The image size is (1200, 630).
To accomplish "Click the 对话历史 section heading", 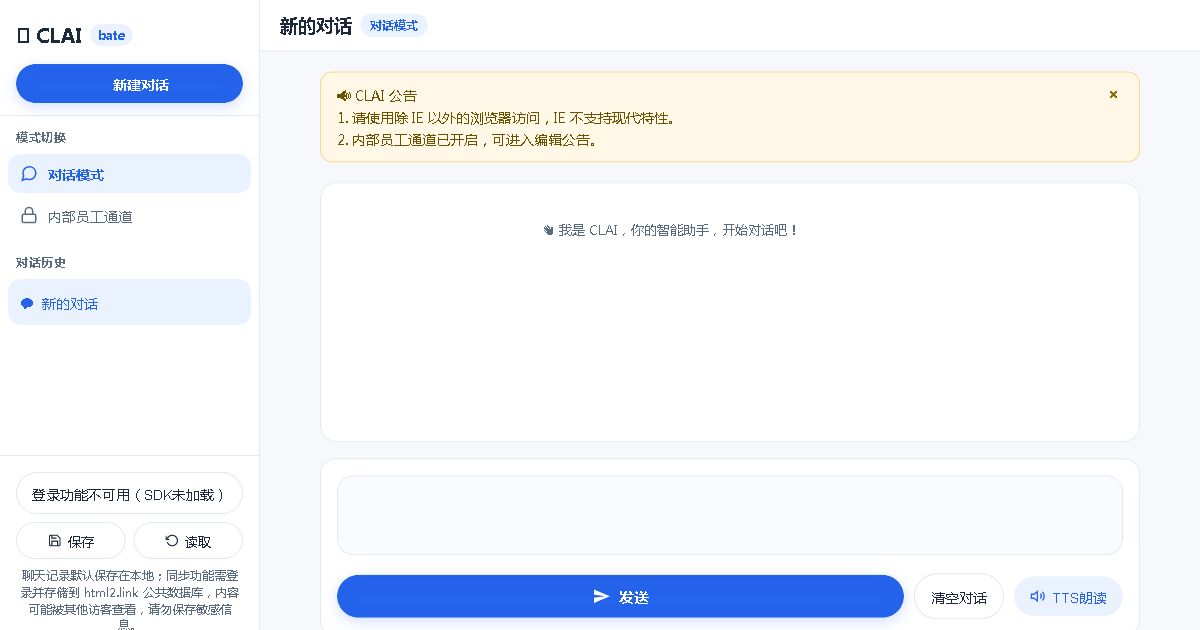I will coord(41,262).
